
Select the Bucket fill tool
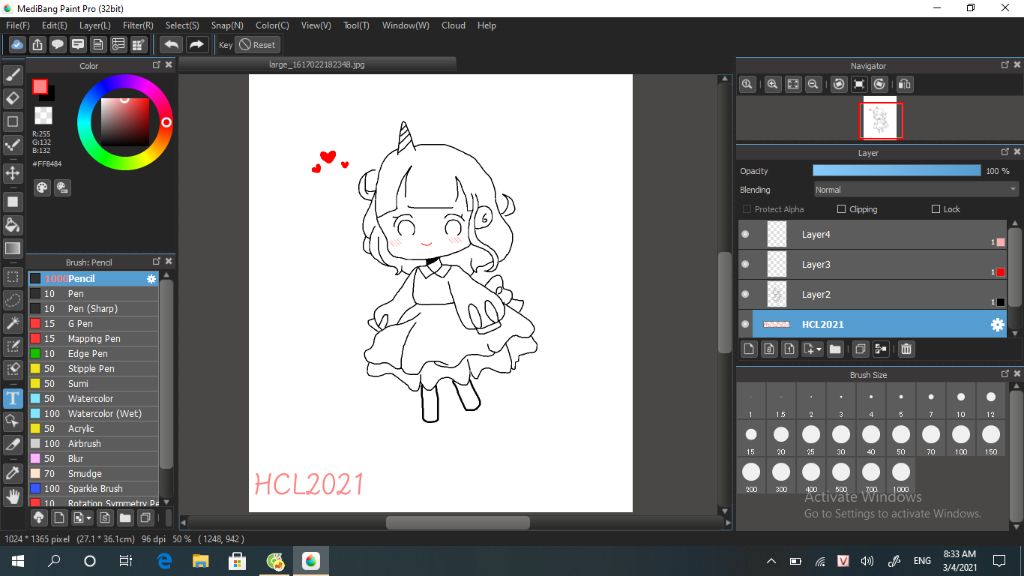tap(12, 225)
